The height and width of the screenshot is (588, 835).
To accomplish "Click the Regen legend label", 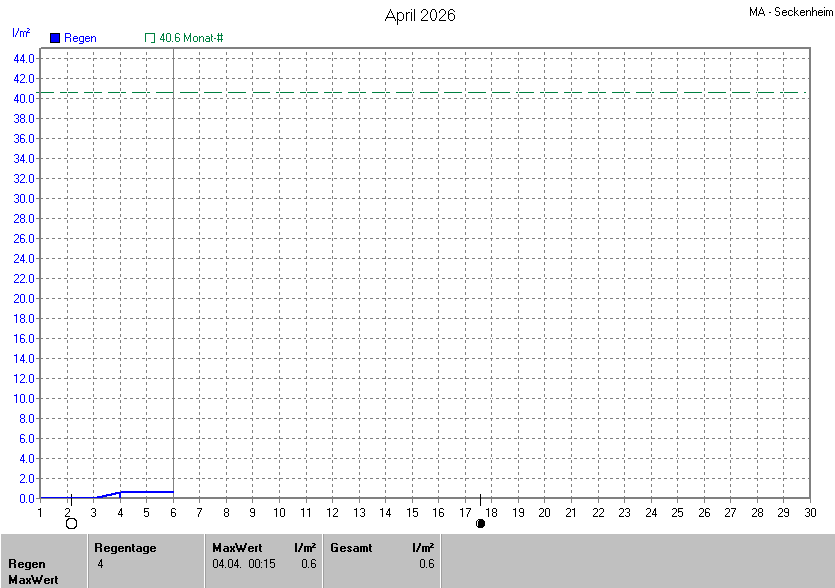I will pyautogui.click(x=80, y=38).
